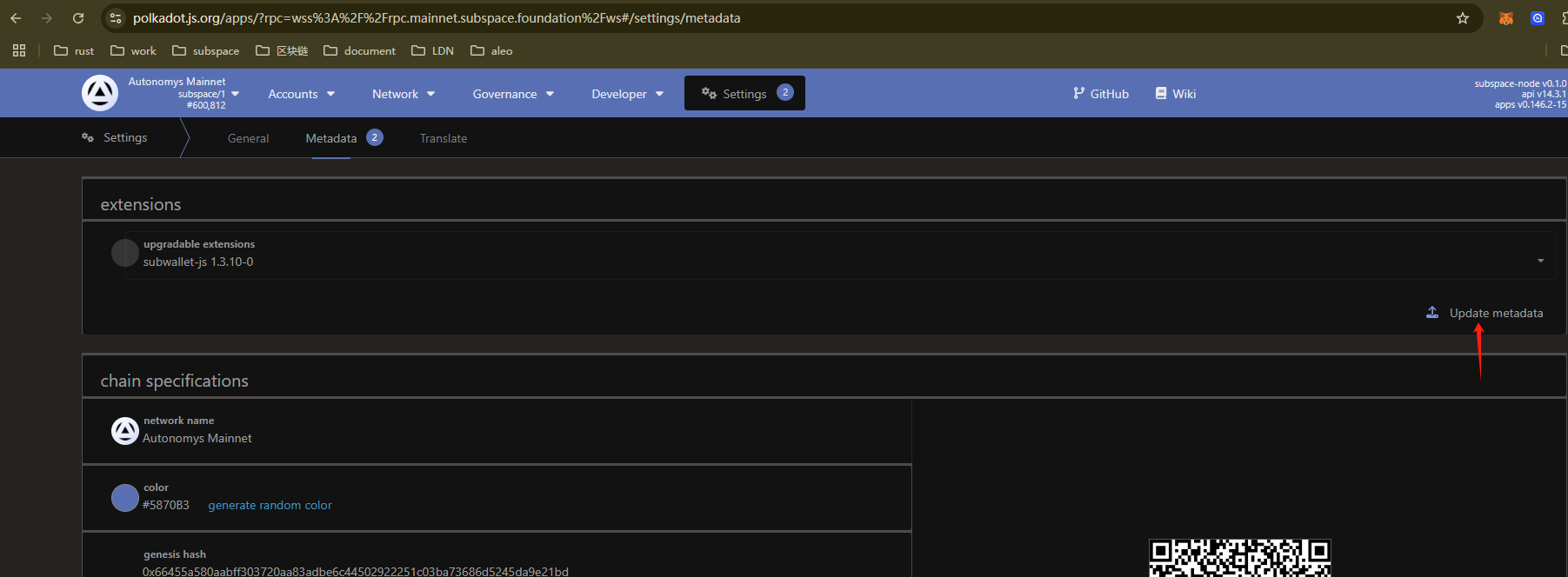Click the Update metadata button

[x=1496, y=313]
